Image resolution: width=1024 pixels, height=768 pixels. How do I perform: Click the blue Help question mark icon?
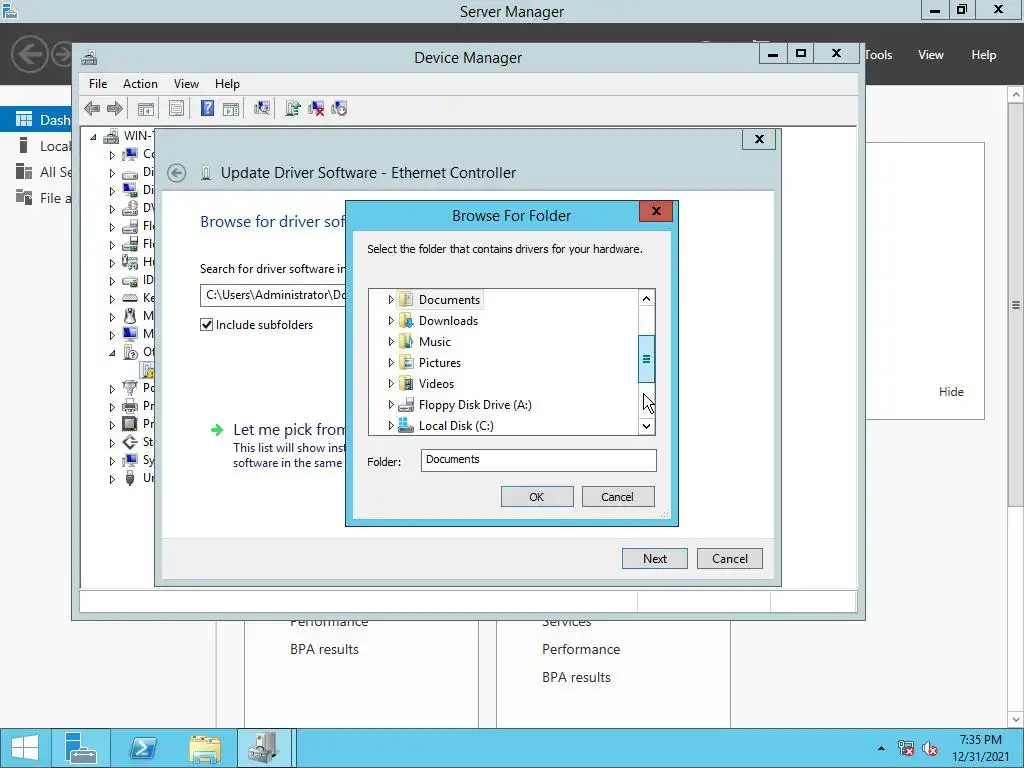(x=207, y=108)
